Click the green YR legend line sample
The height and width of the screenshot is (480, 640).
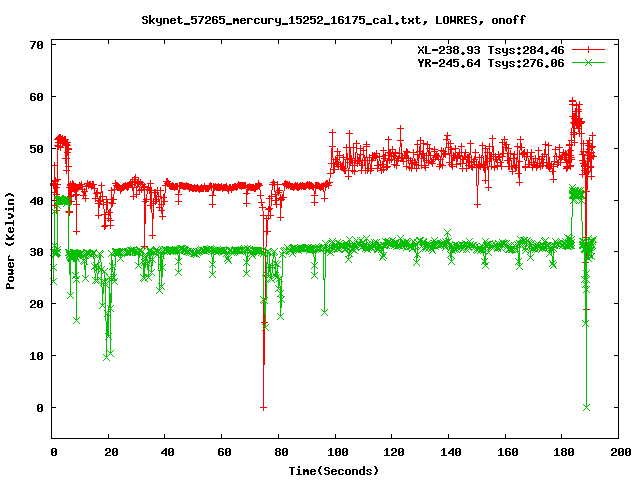588,62
